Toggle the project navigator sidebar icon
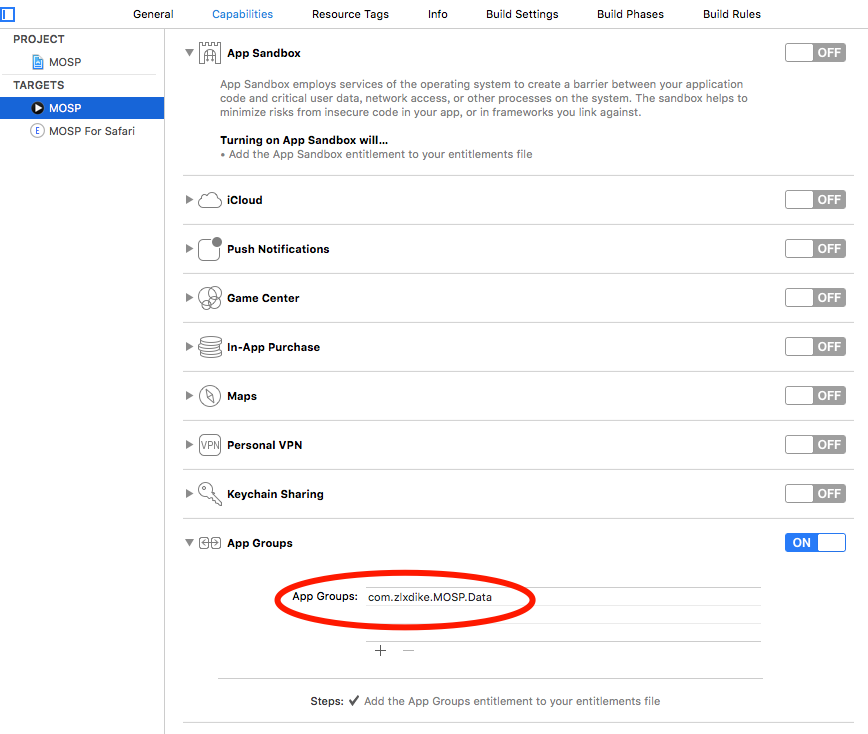 point(8,14)
